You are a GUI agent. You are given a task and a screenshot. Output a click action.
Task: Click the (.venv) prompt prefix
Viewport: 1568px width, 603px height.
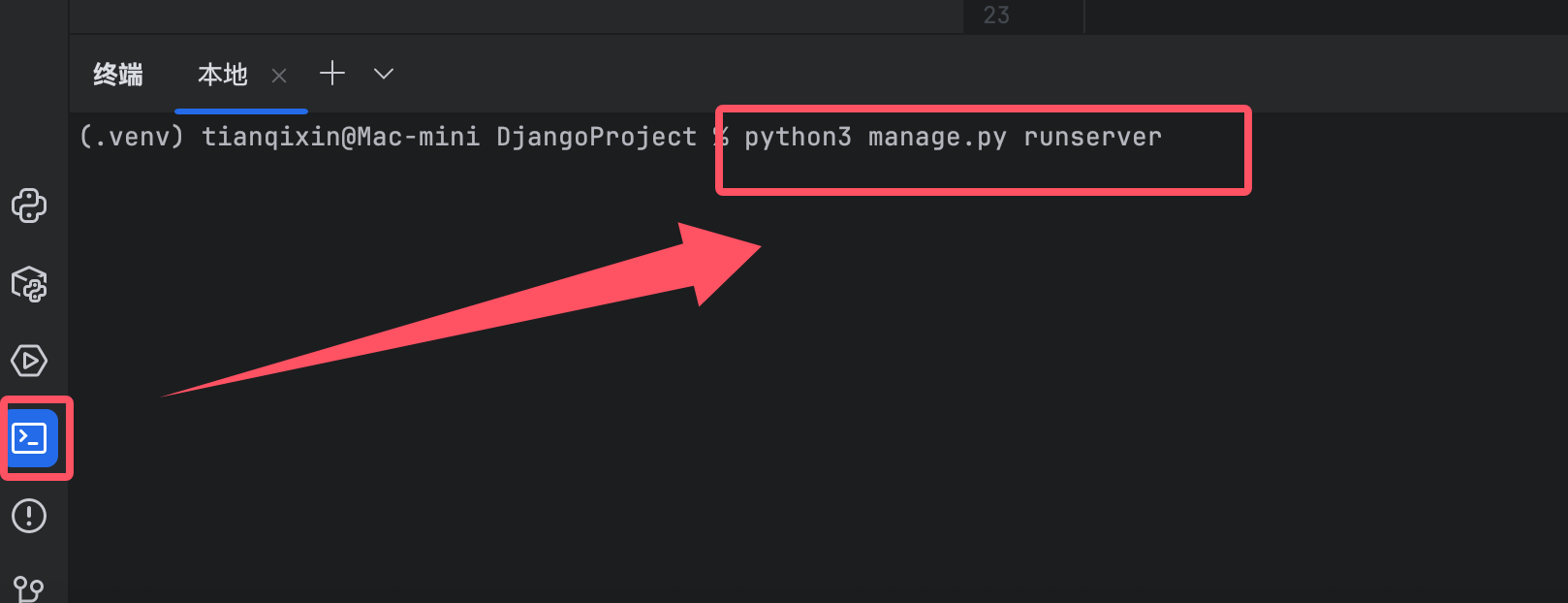coord(131,138)
